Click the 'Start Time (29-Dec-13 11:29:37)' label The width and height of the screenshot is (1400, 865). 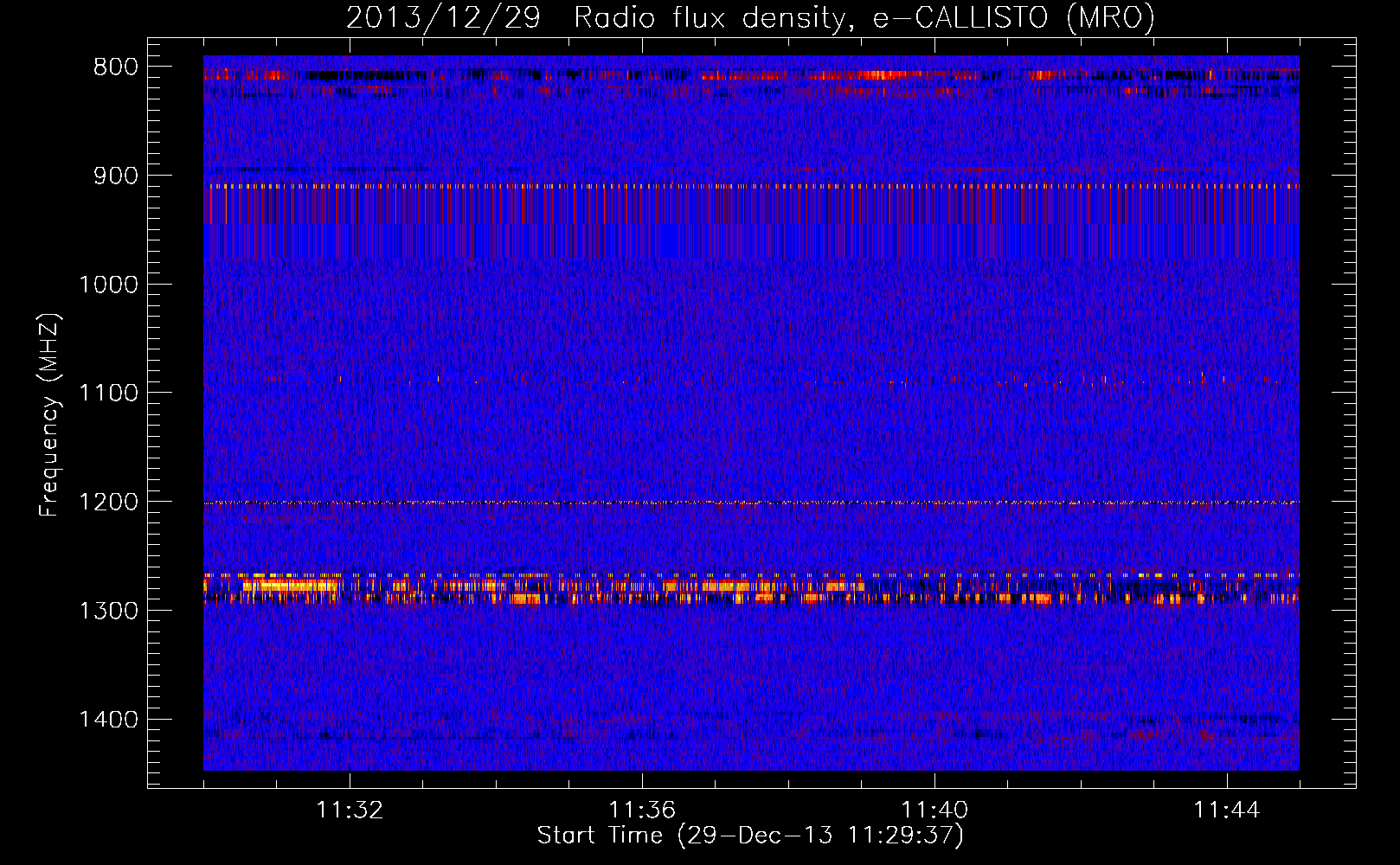point(750,836)
